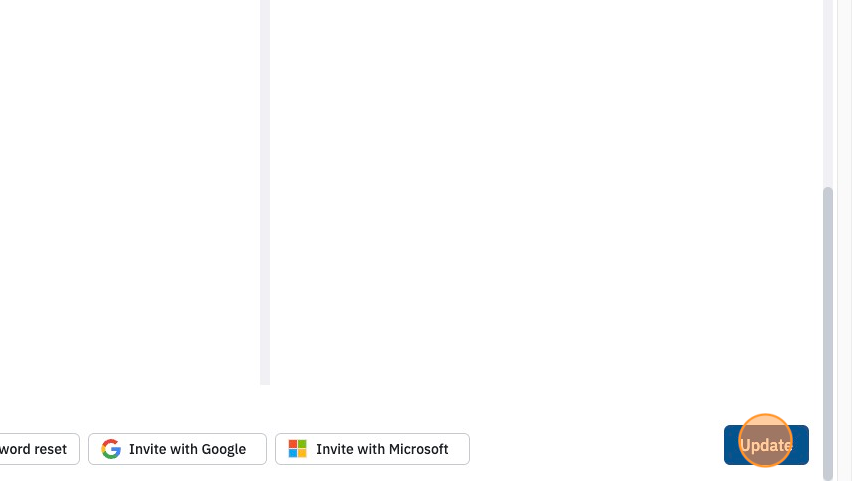This screenshot has width=860, height=481.
Task: Click the Google logo icon
Action: pos(111,449)
